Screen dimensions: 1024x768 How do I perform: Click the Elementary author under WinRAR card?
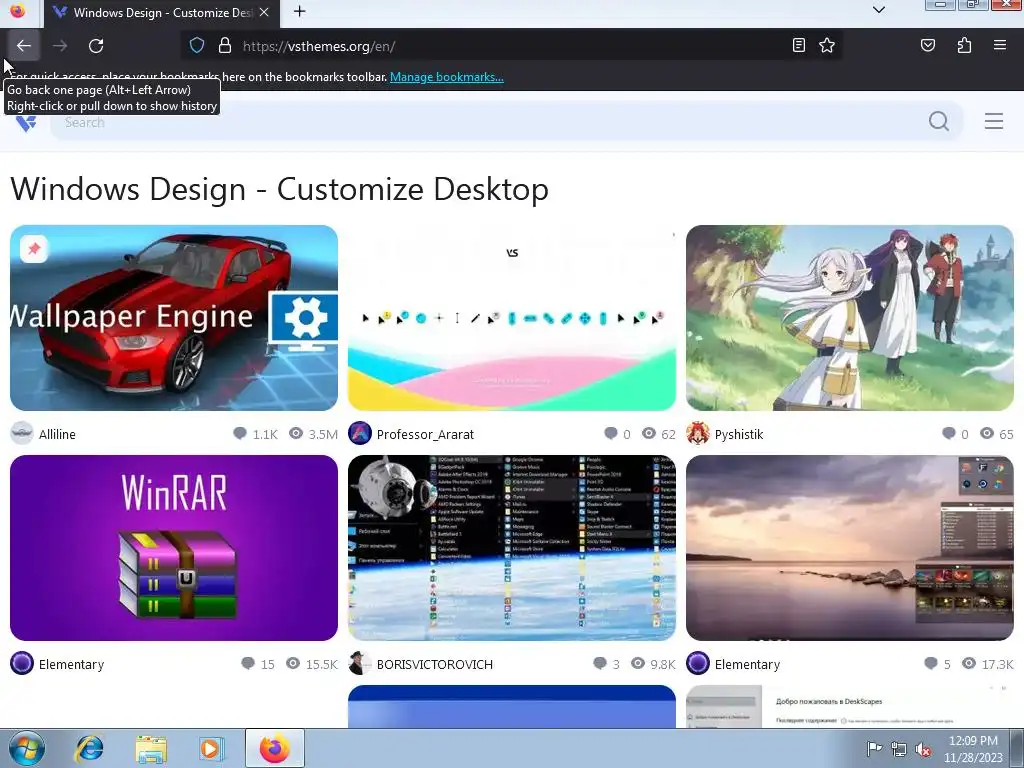(x=71, y=664)
